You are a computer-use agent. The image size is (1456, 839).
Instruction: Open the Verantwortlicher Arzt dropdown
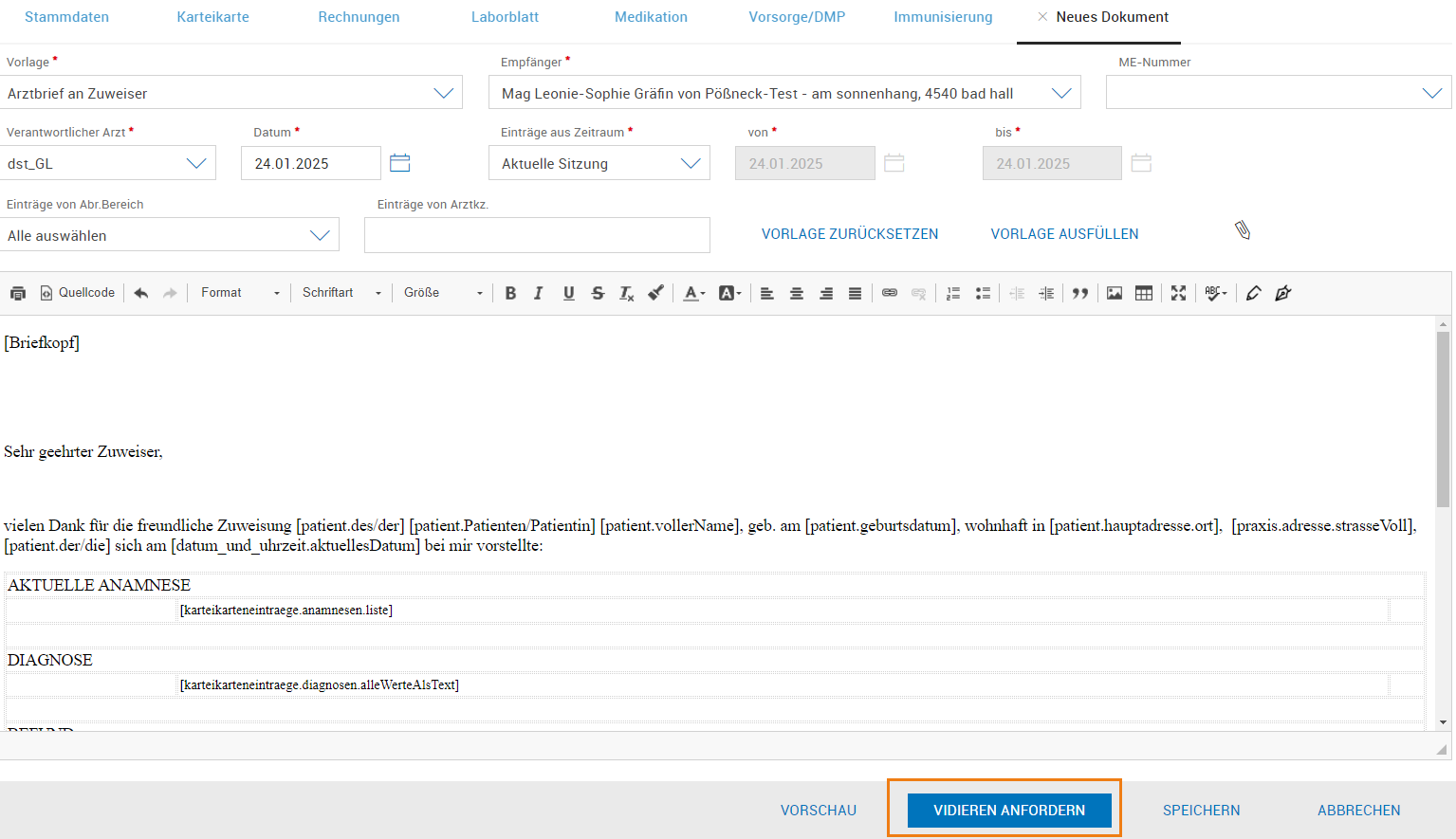(196, 163)
